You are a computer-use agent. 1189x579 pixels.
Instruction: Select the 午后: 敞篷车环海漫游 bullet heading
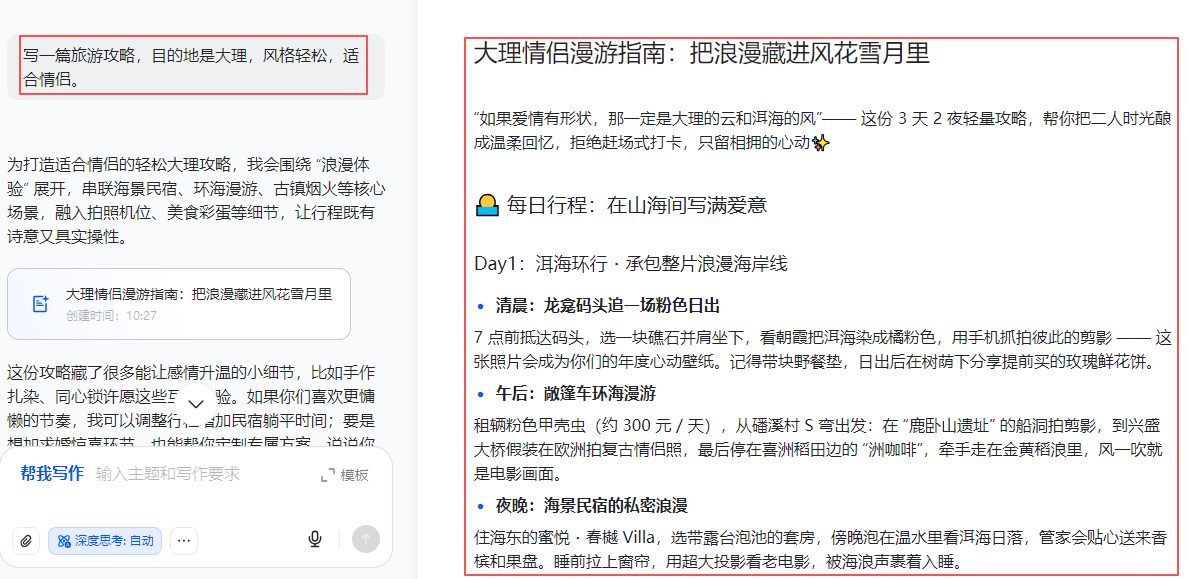(x=575, y=394)
